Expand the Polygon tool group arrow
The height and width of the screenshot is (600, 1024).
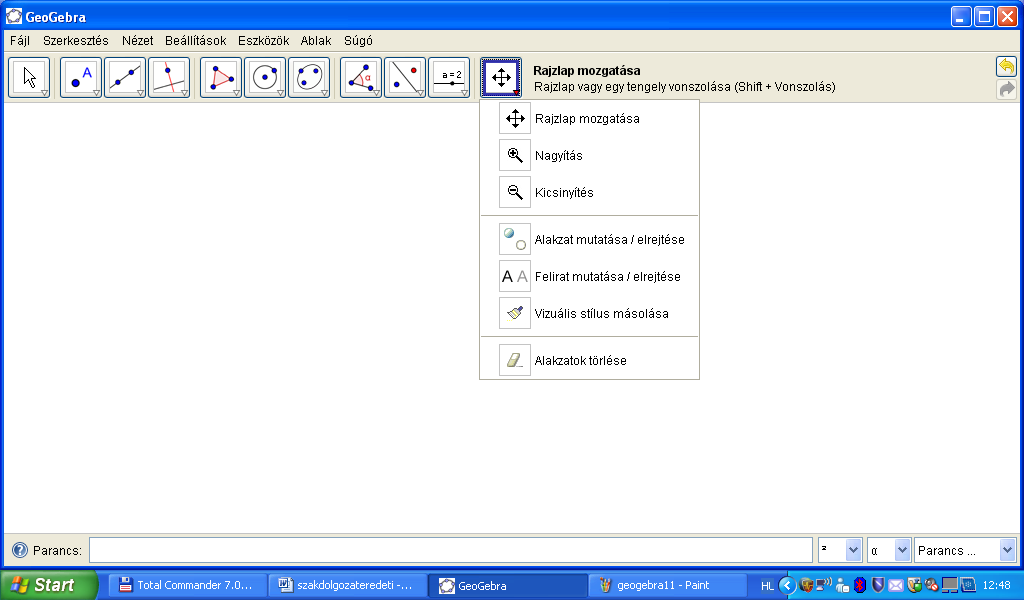click(236, 93)
